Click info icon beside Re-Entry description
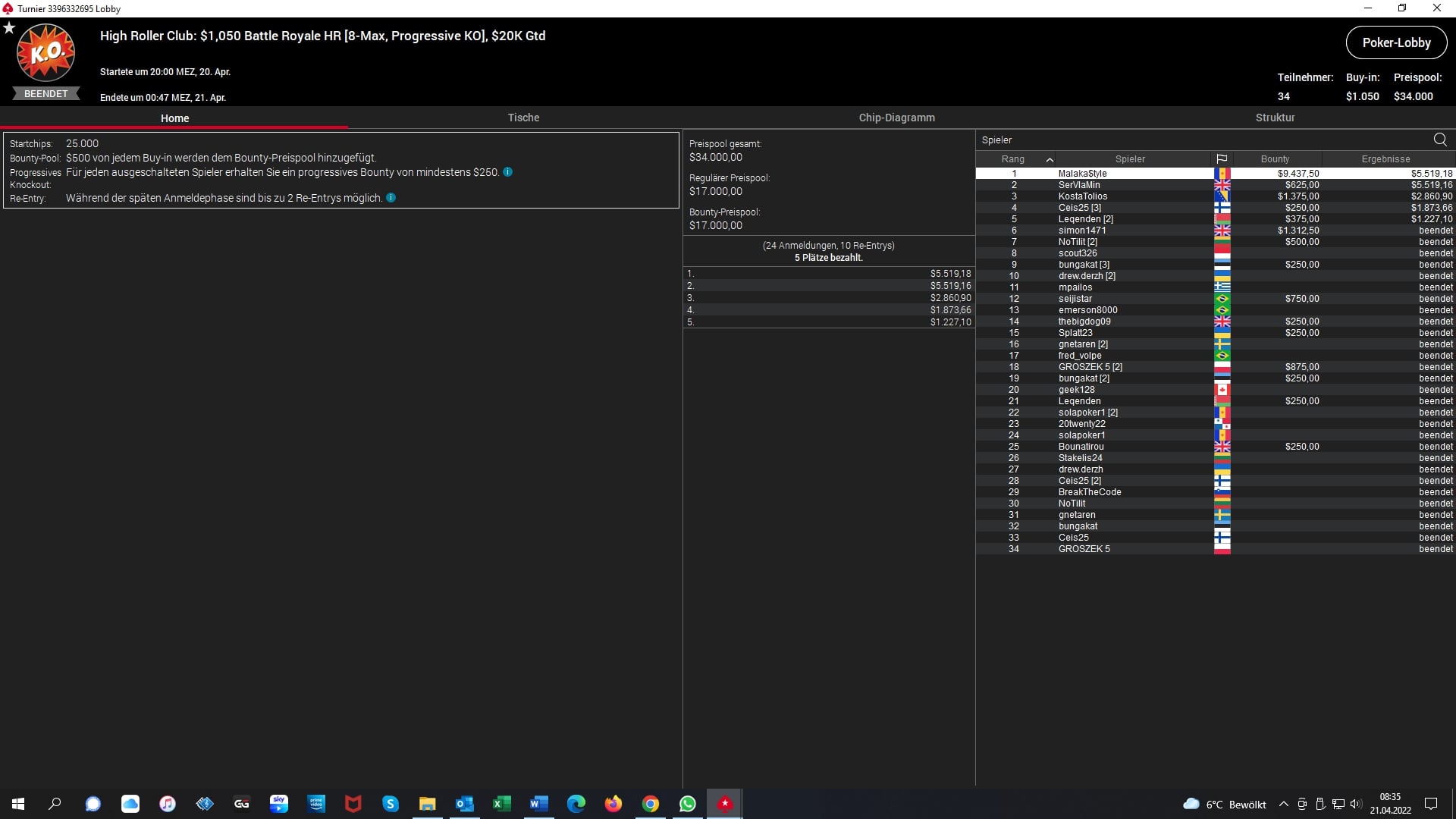Screen dimensions: 1456x819 (x=391, y=198)
